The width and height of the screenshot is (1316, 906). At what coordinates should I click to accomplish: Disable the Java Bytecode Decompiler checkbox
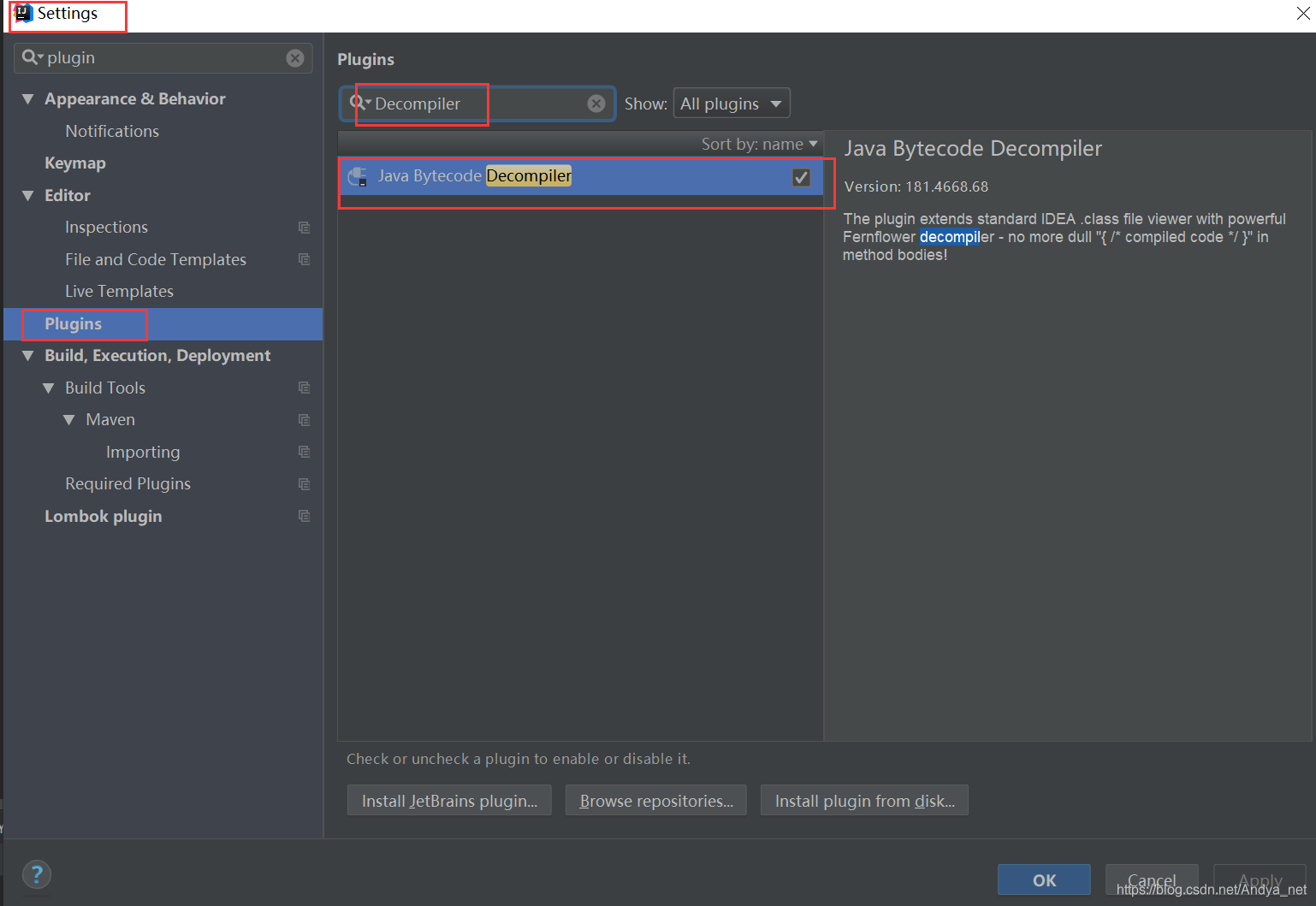click(x=801, y=177)
